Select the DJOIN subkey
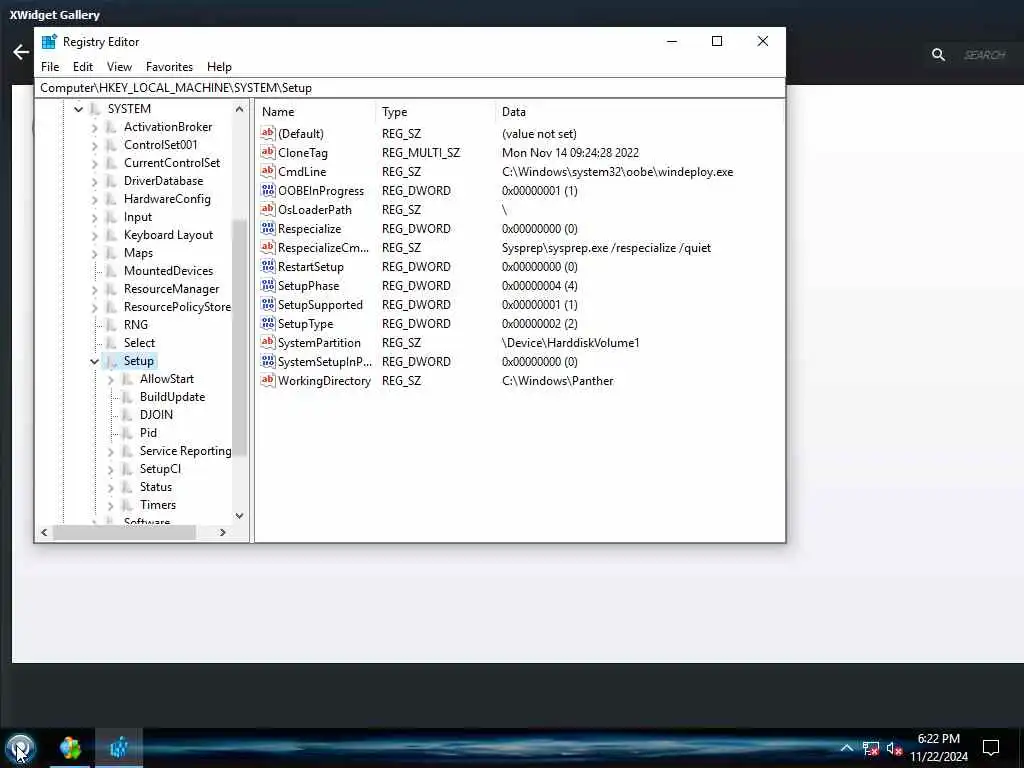This screenshot has height=768, width=1024. pyautogui.click(x=156, y=415)
